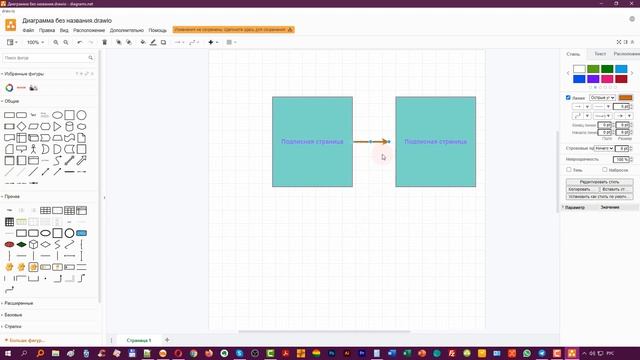This screenshot has height=360, width=640.
Task: Click the Редактировать стиль button
Action: pyautogui.click(x=599, y=182)
